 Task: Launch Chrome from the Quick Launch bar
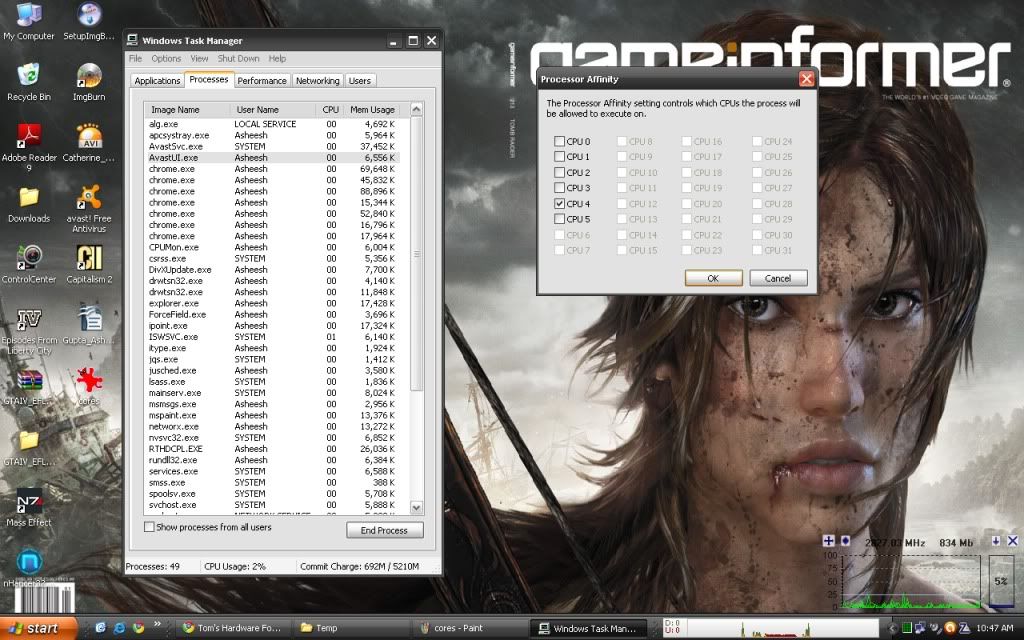138,628
